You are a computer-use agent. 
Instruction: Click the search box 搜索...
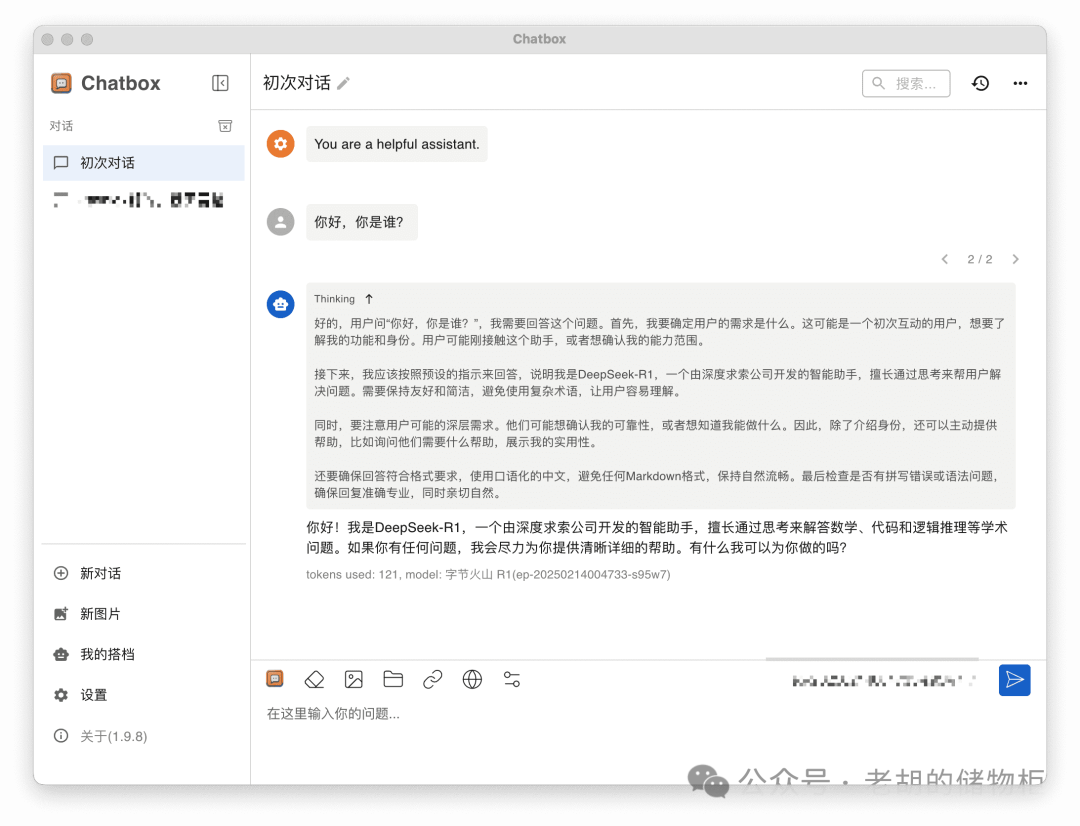[x=906, y=83]
